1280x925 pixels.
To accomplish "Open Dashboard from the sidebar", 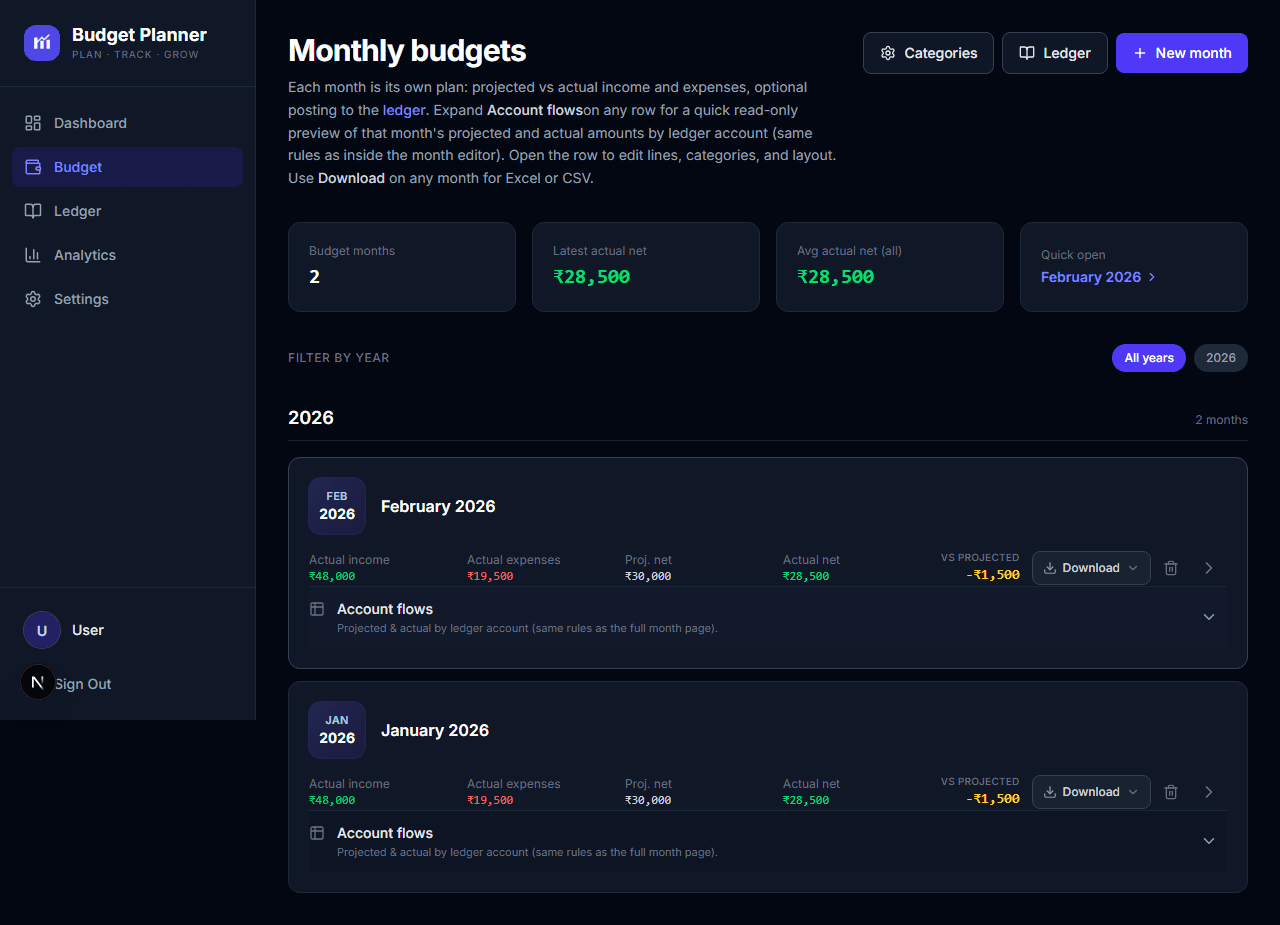I will (x=127, y=123).
